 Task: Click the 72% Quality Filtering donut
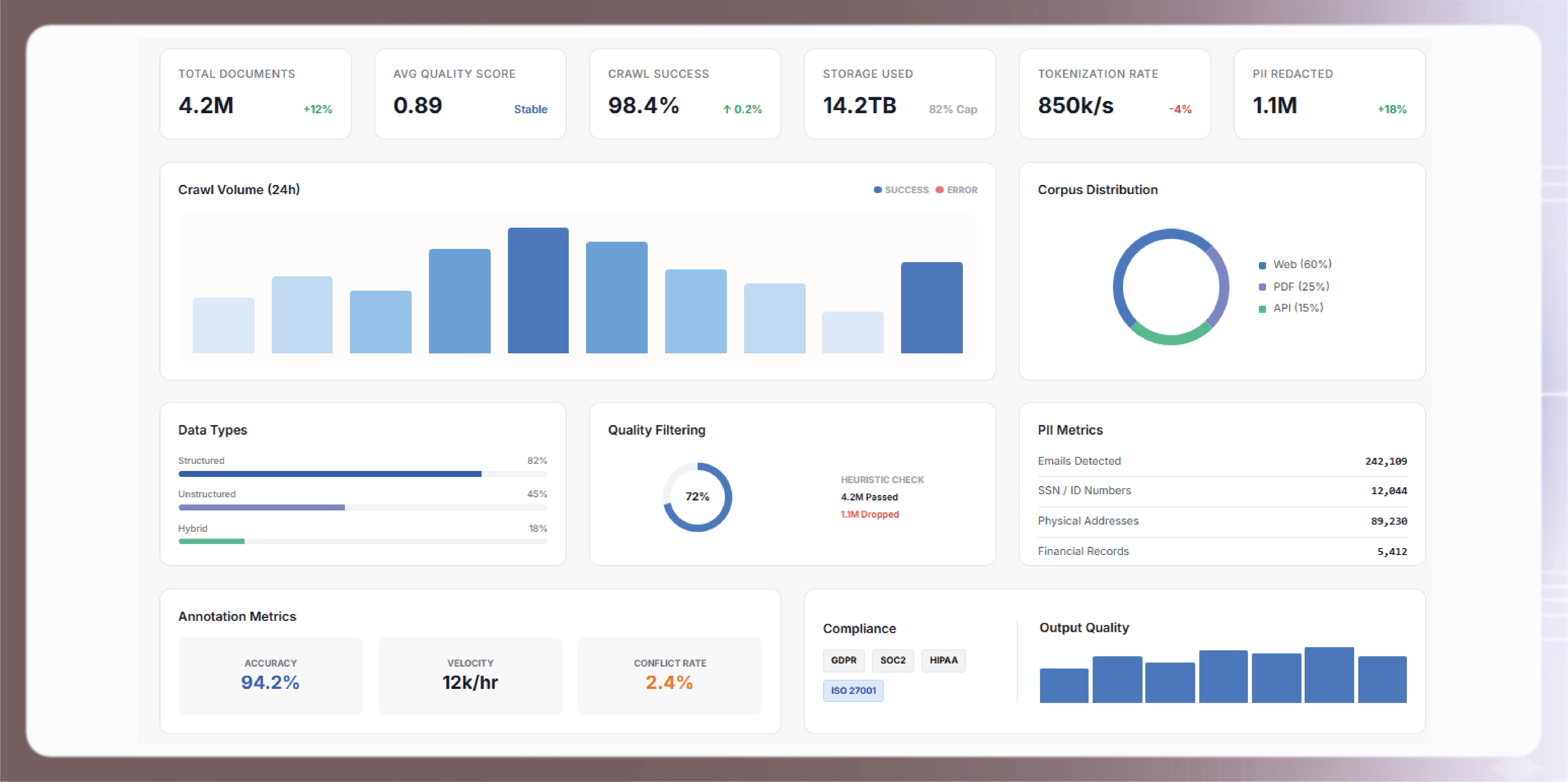697,497
